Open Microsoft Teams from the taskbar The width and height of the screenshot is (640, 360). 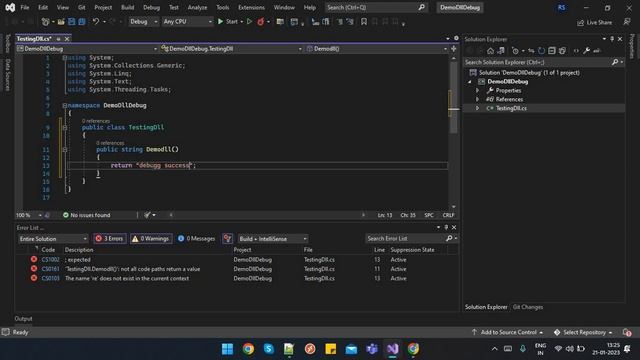(x=371, y=349)
